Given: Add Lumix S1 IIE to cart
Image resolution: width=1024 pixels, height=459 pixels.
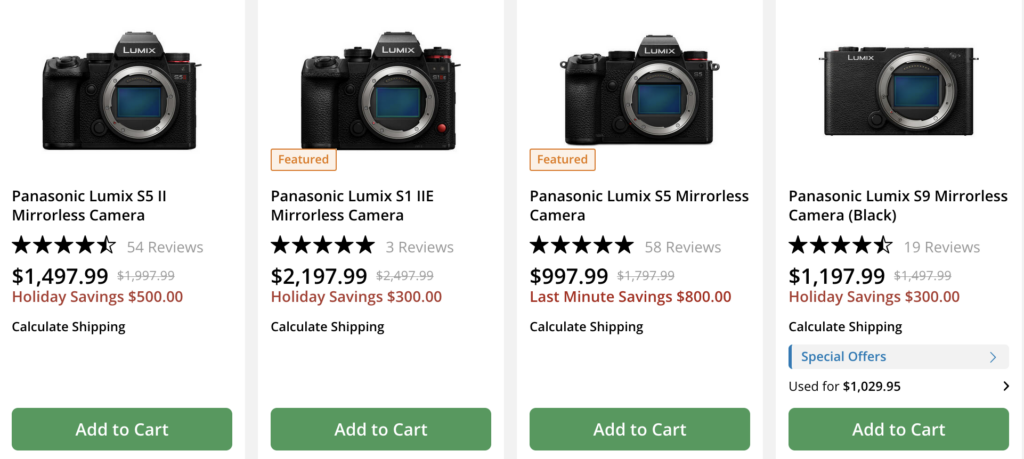Looking at the screenshot, I should (x=381, y=429).
